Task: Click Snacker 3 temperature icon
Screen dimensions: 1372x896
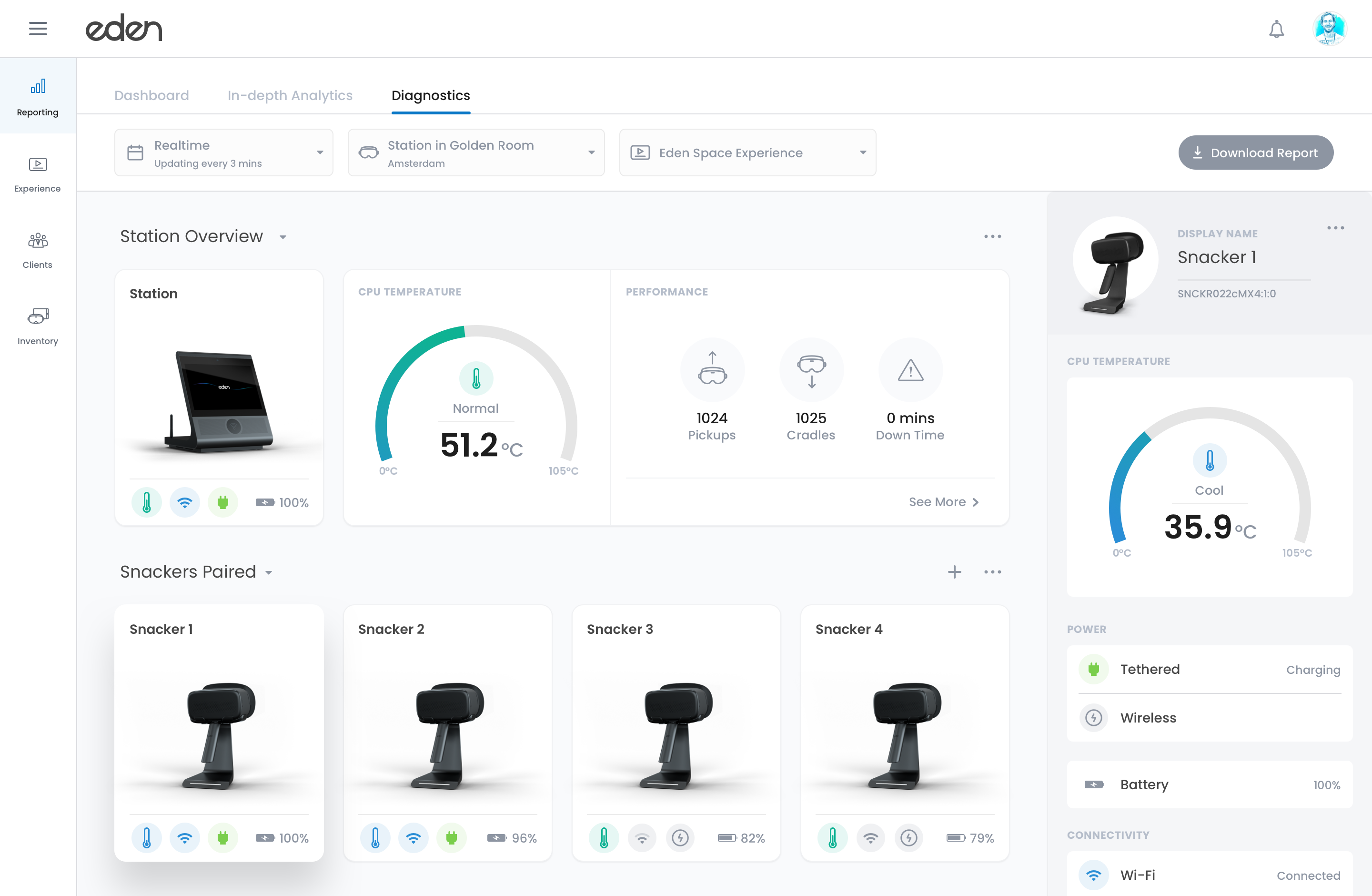Action: tap(604, 838)
